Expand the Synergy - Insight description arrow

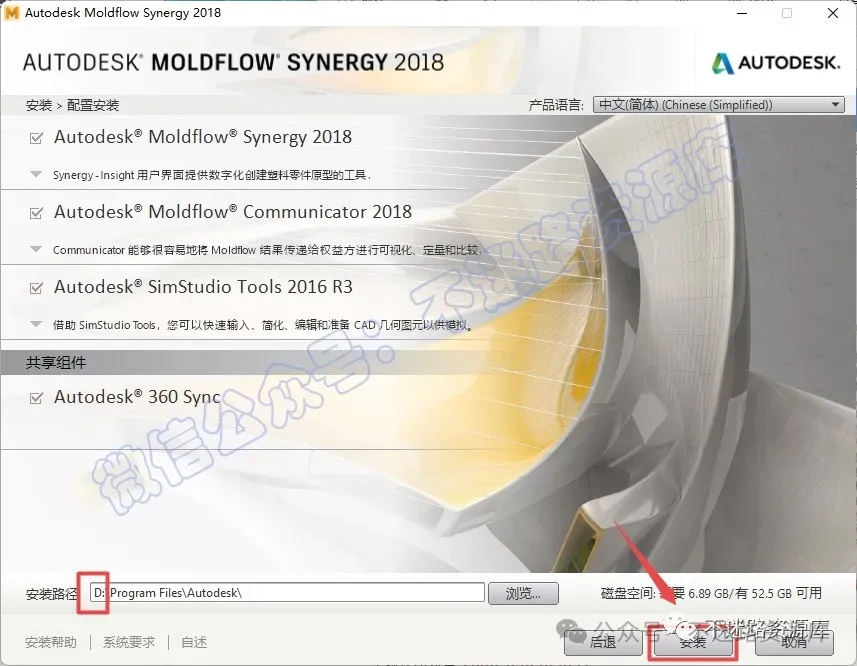[36, 174]
